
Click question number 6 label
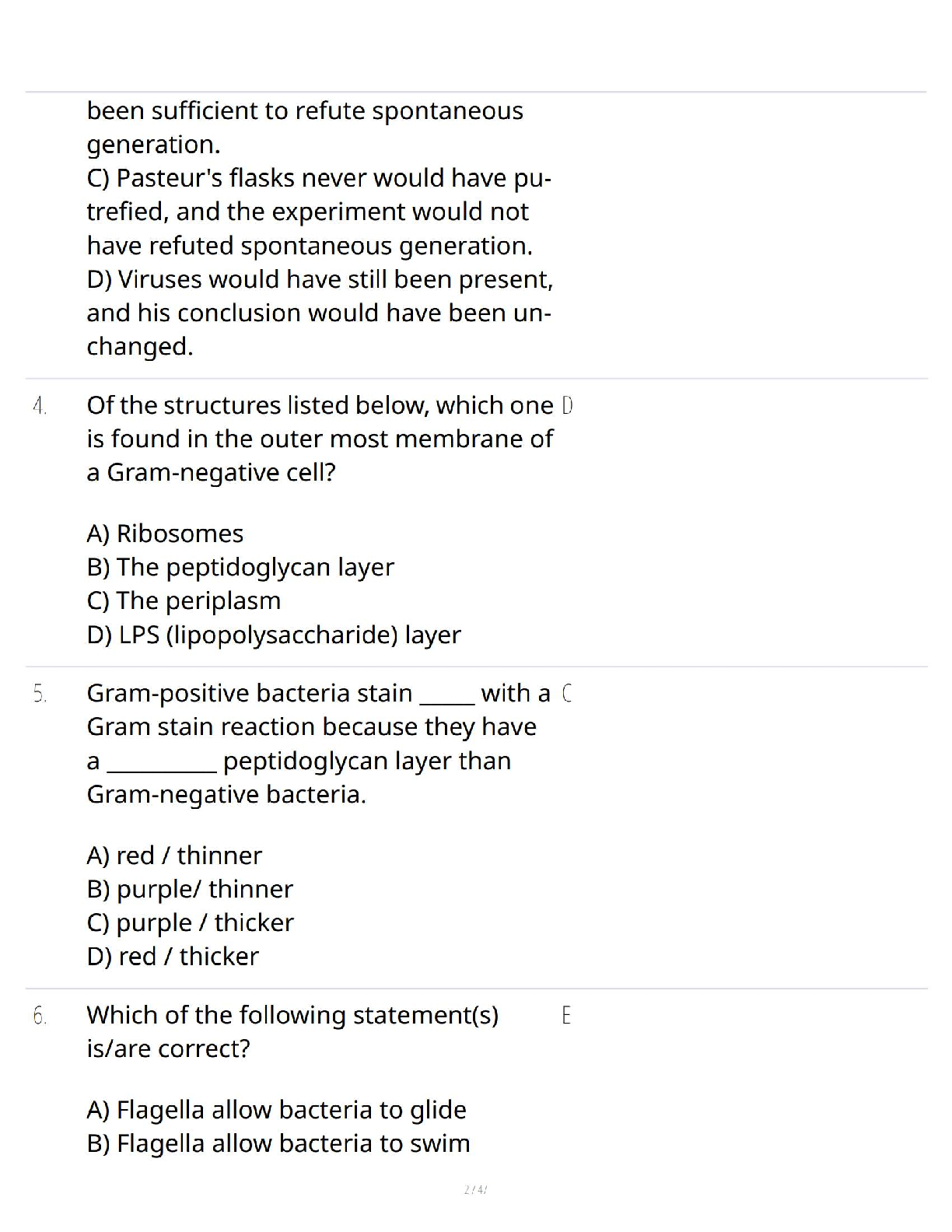(x=40, y=1016)
